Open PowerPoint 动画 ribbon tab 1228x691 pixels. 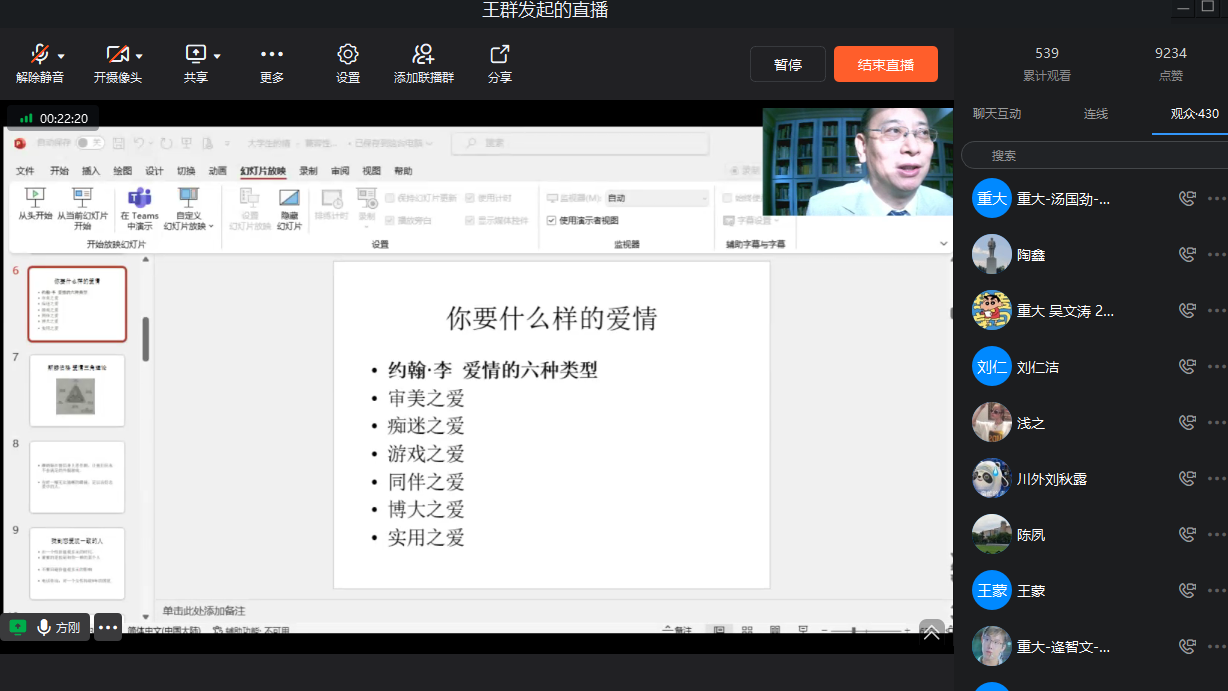pos(218,171)
